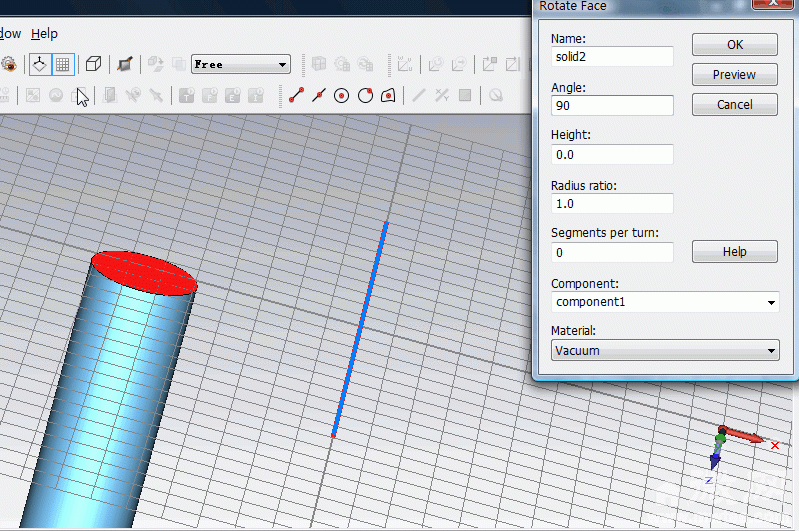
Task: Select the pick edge midpoint tool
Action: pos(318,95)
